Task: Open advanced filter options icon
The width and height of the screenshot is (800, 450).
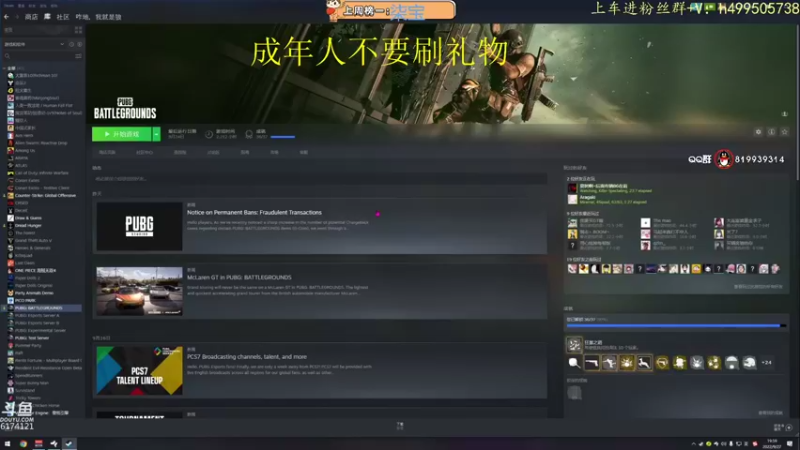Action: pos(78,56)
